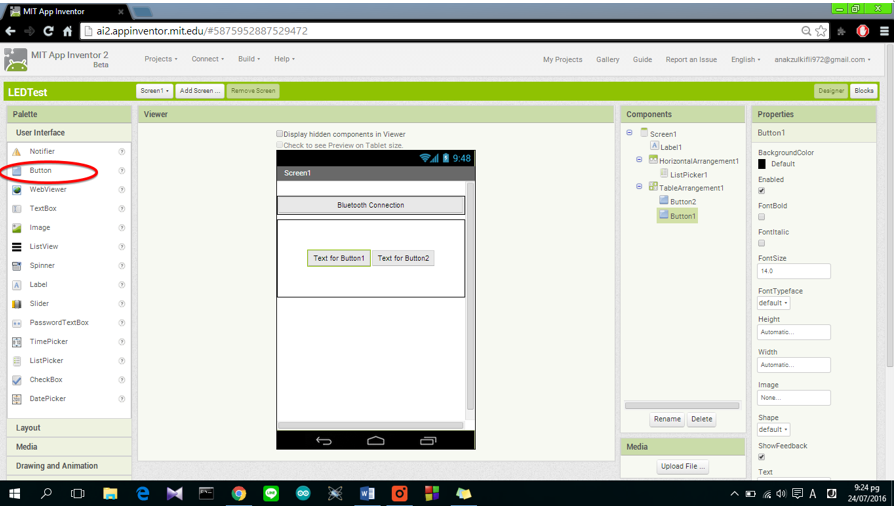
Task: Switch to Blocks editor
Action: pos(864,91)
